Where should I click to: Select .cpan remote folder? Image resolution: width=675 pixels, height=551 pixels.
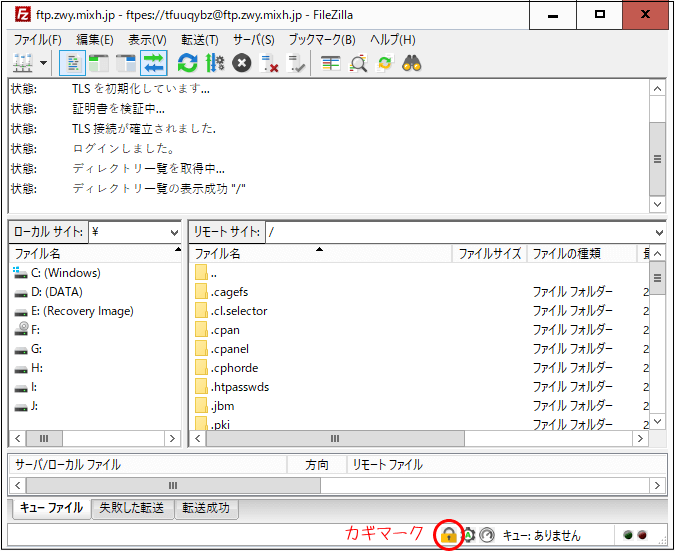tap(217, 330)
